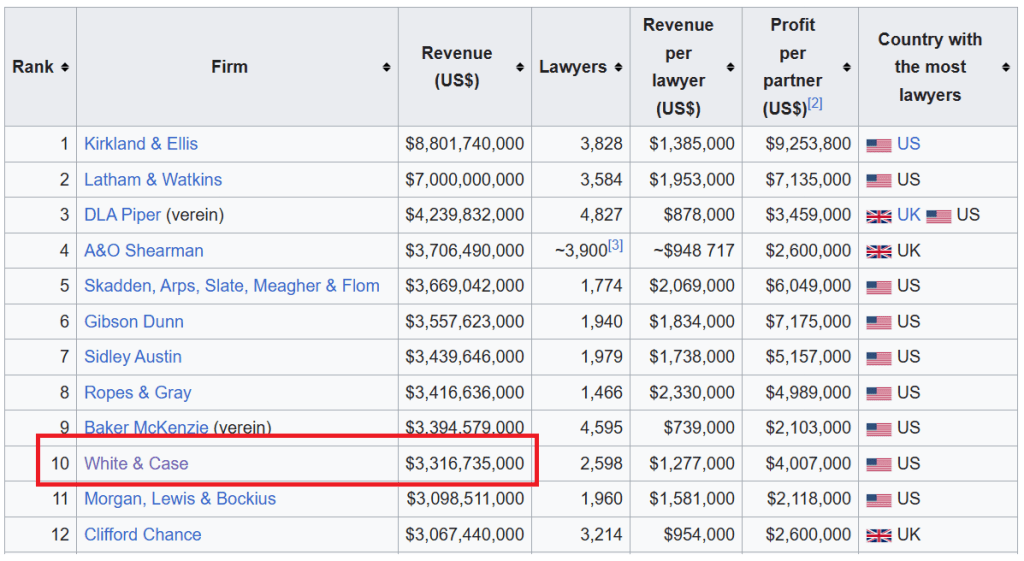This screenshot has height=561, width=1024.
Task: Open footnote [2] in Profit per partner header
Action: (815, 102)
